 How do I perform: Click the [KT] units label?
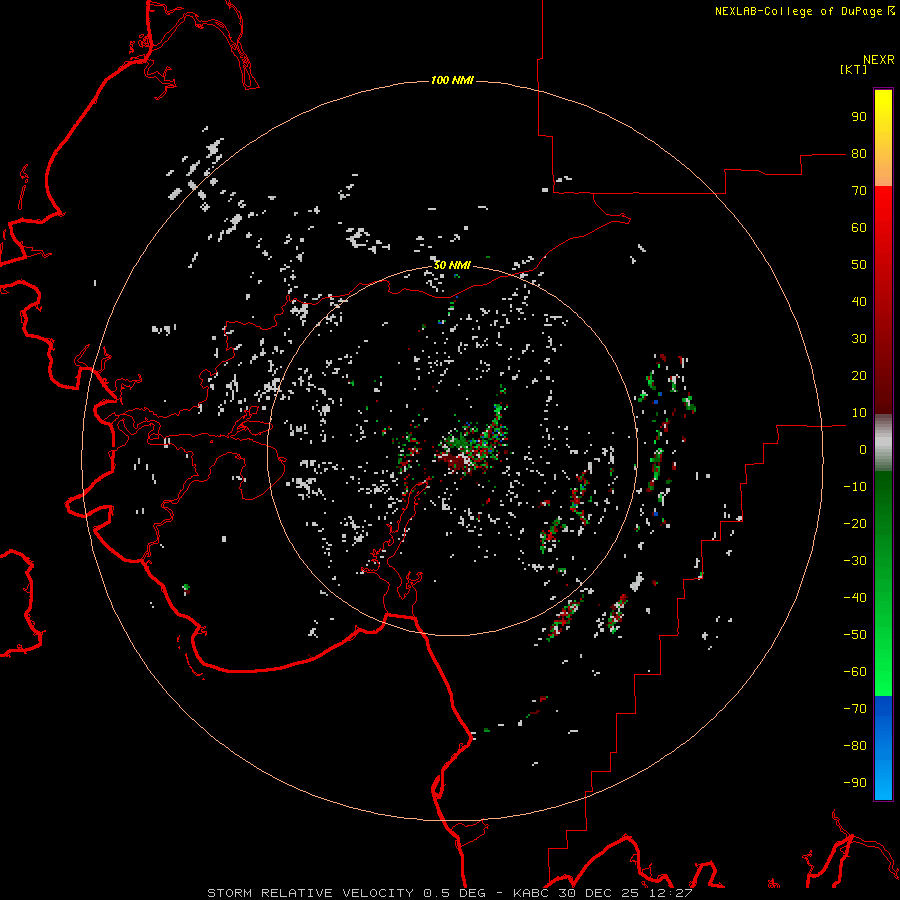(x=854, y=69)
